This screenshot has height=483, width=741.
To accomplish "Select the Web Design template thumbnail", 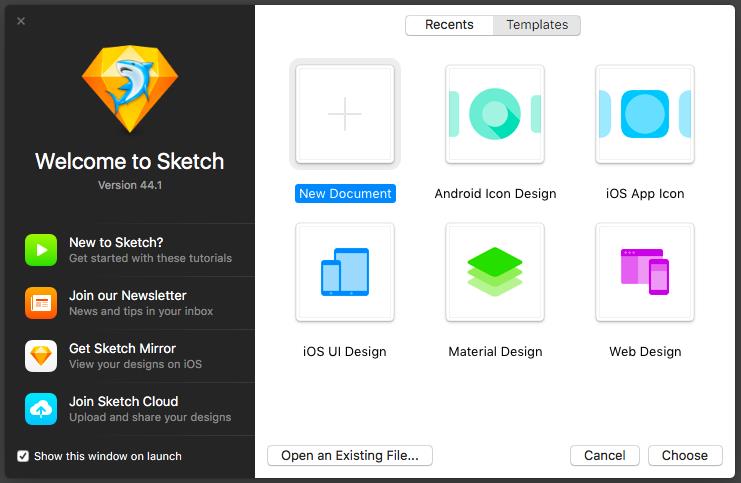I will pos(645,272).
